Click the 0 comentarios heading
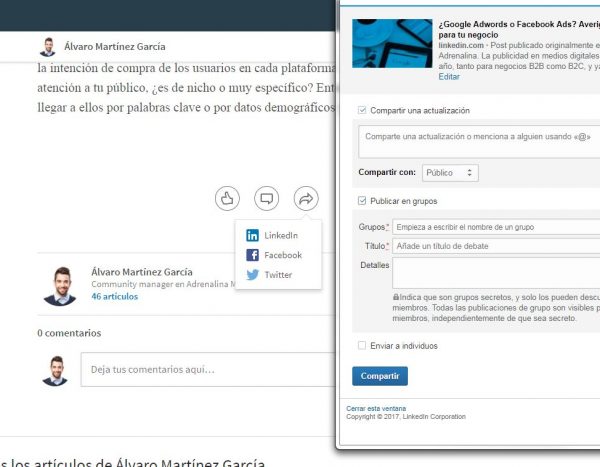 (x=69, y=333)
